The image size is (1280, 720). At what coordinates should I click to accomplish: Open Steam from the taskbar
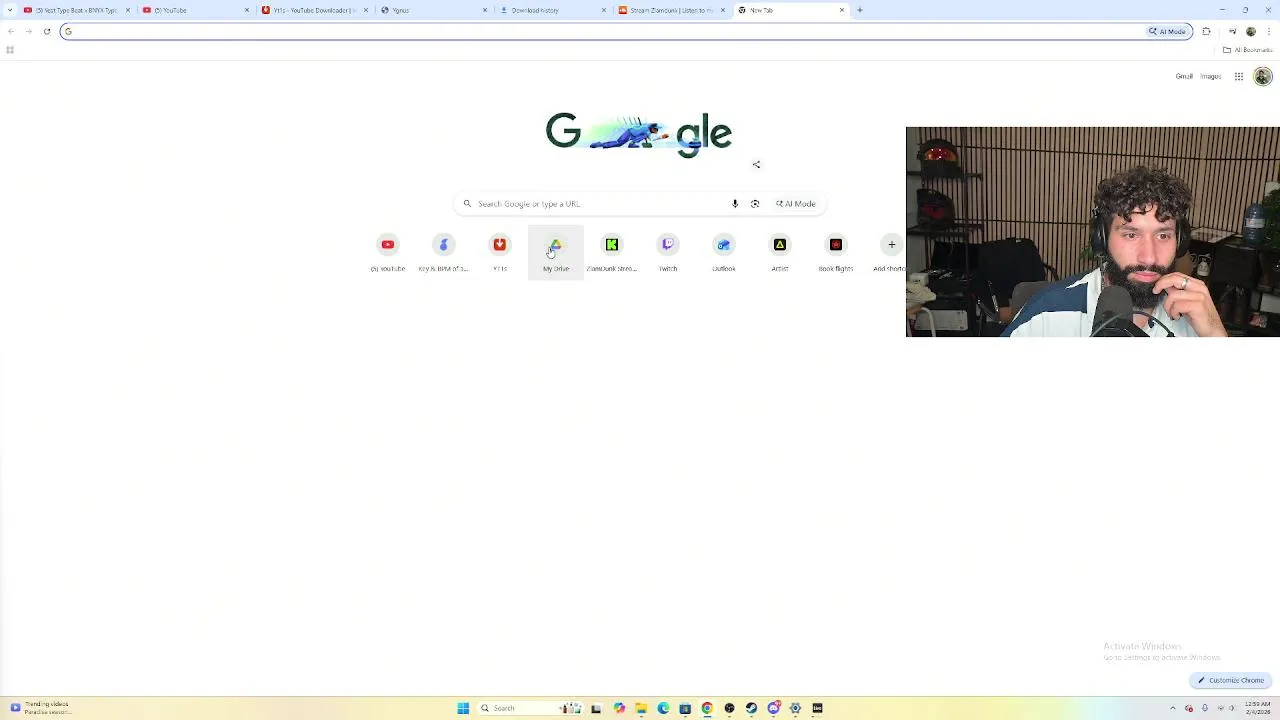pyautogui.click(x=751, y=708)
